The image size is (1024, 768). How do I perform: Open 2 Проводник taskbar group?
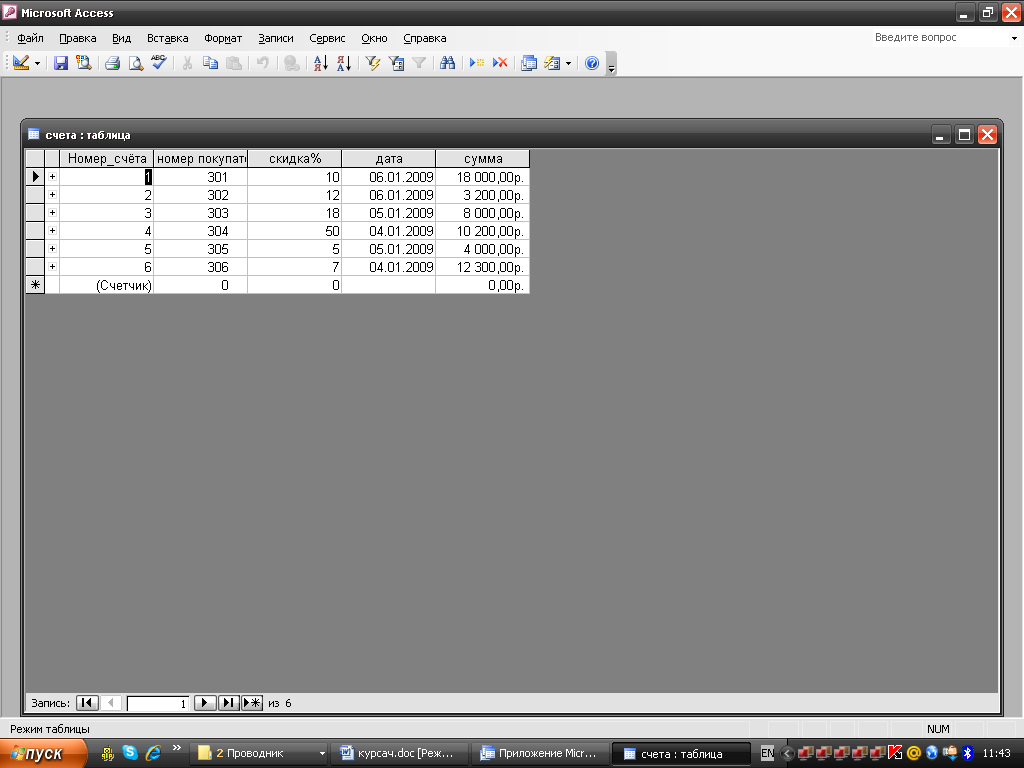259,754
